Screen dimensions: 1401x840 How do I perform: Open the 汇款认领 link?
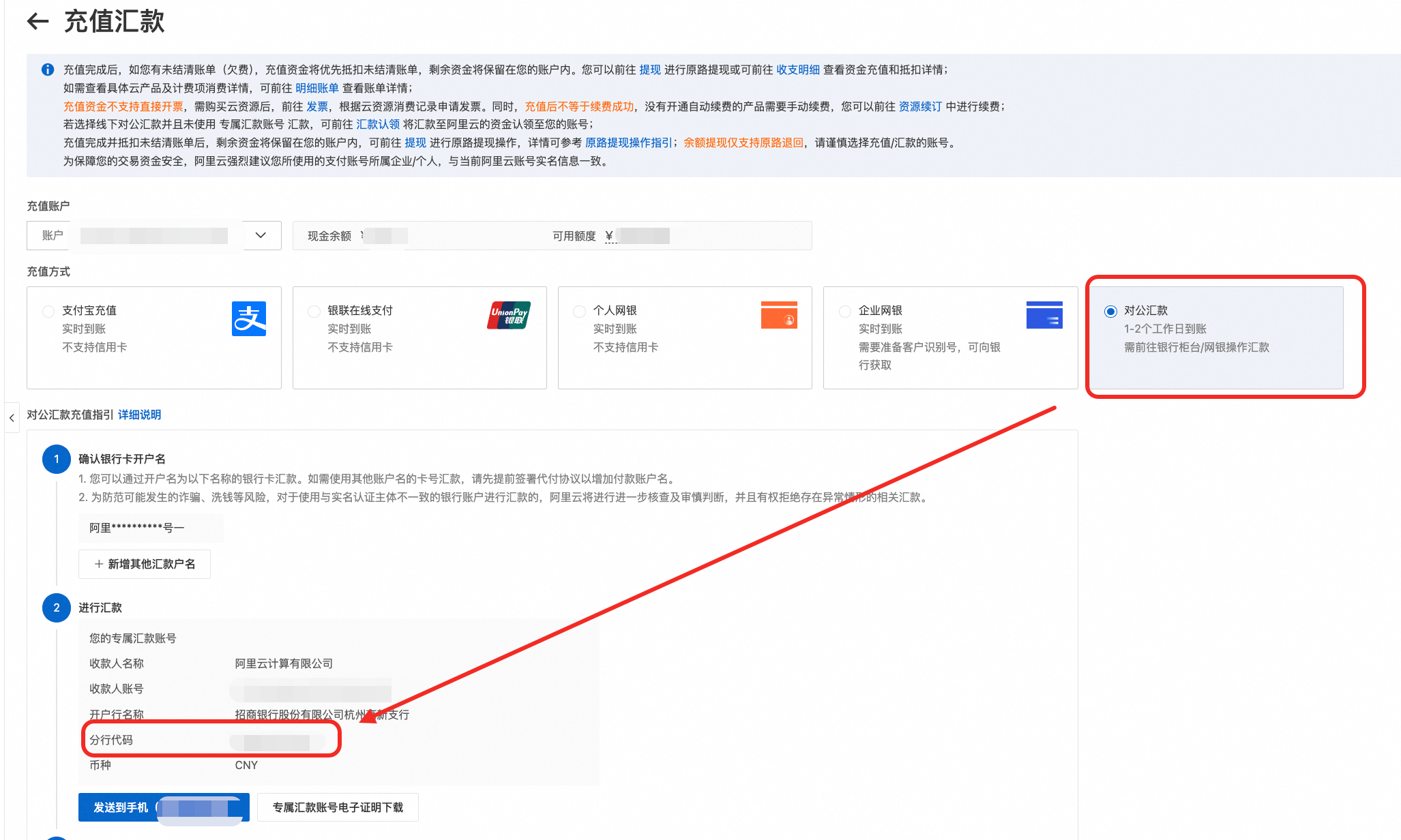click(378, 124)
